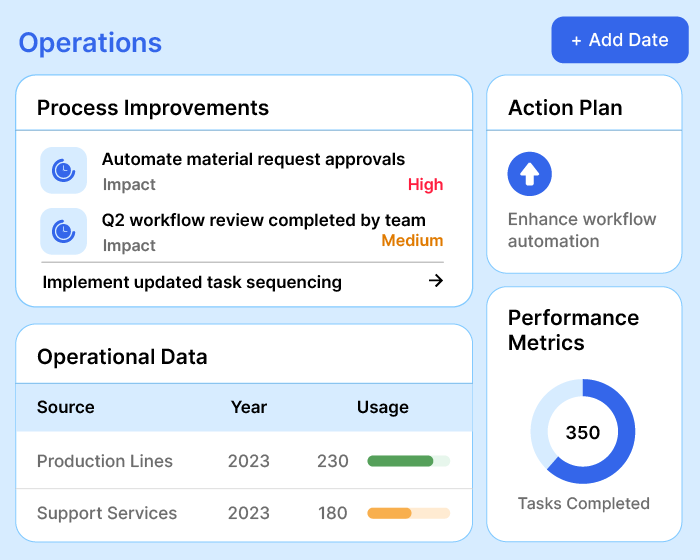Click the clock icon beside Automate material request approvals
This screenshot has height=560, width=700.
pos(63,170)
